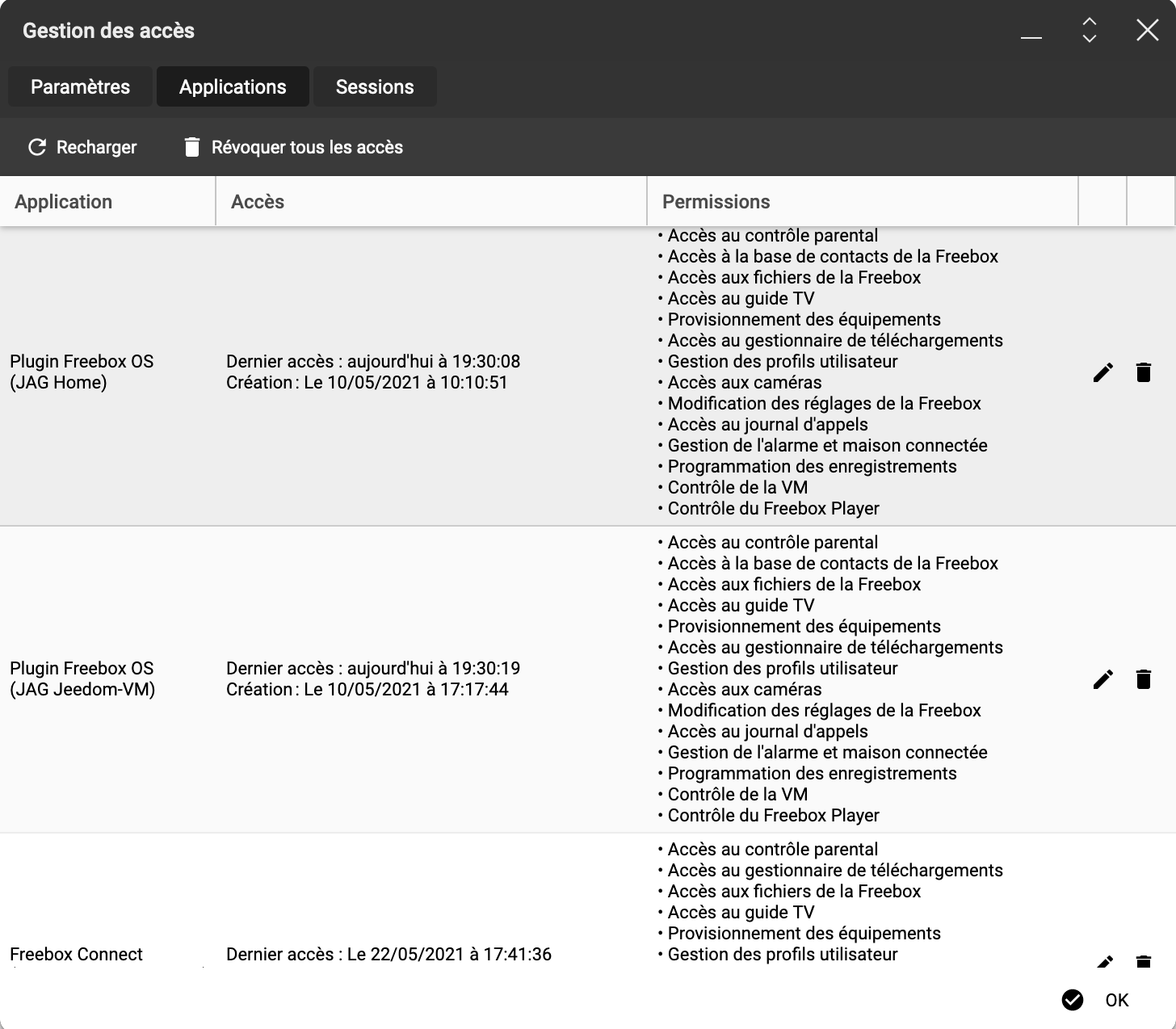The width and height of the screenshot is (1176, 1029).
Task: Click JAG Home's 'Contrôle du Freebox Player' permission
Action: (773, 508)
